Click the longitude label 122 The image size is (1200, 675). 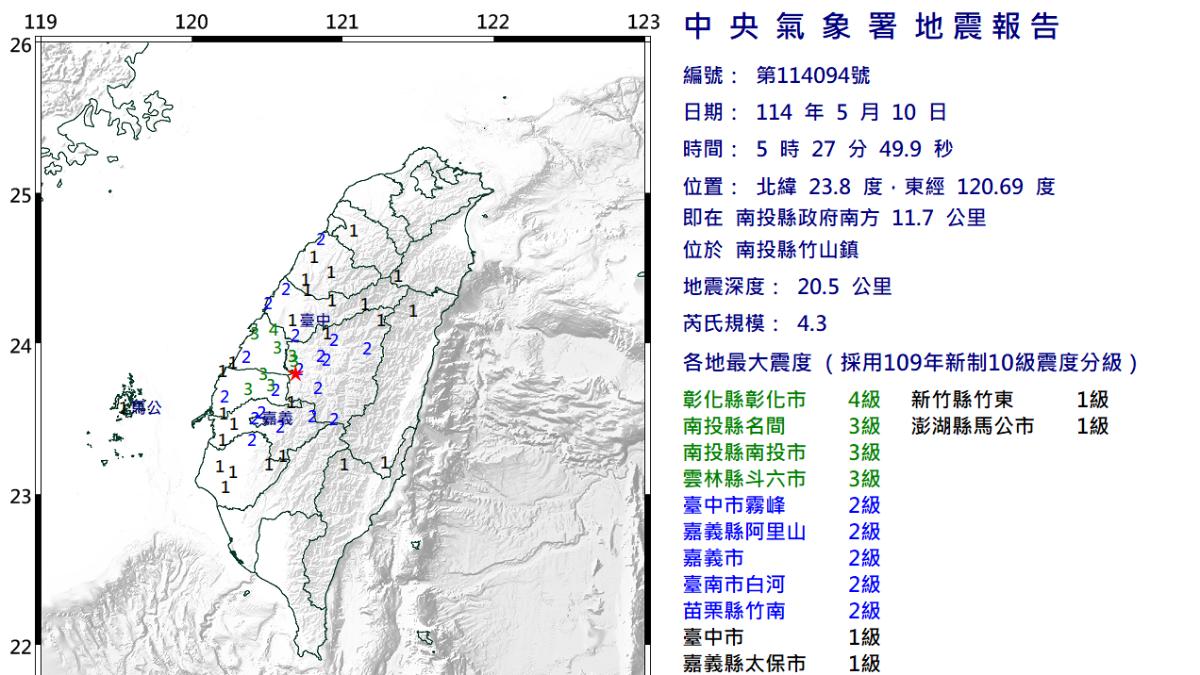pyautogui.click(x=493, y=23)
